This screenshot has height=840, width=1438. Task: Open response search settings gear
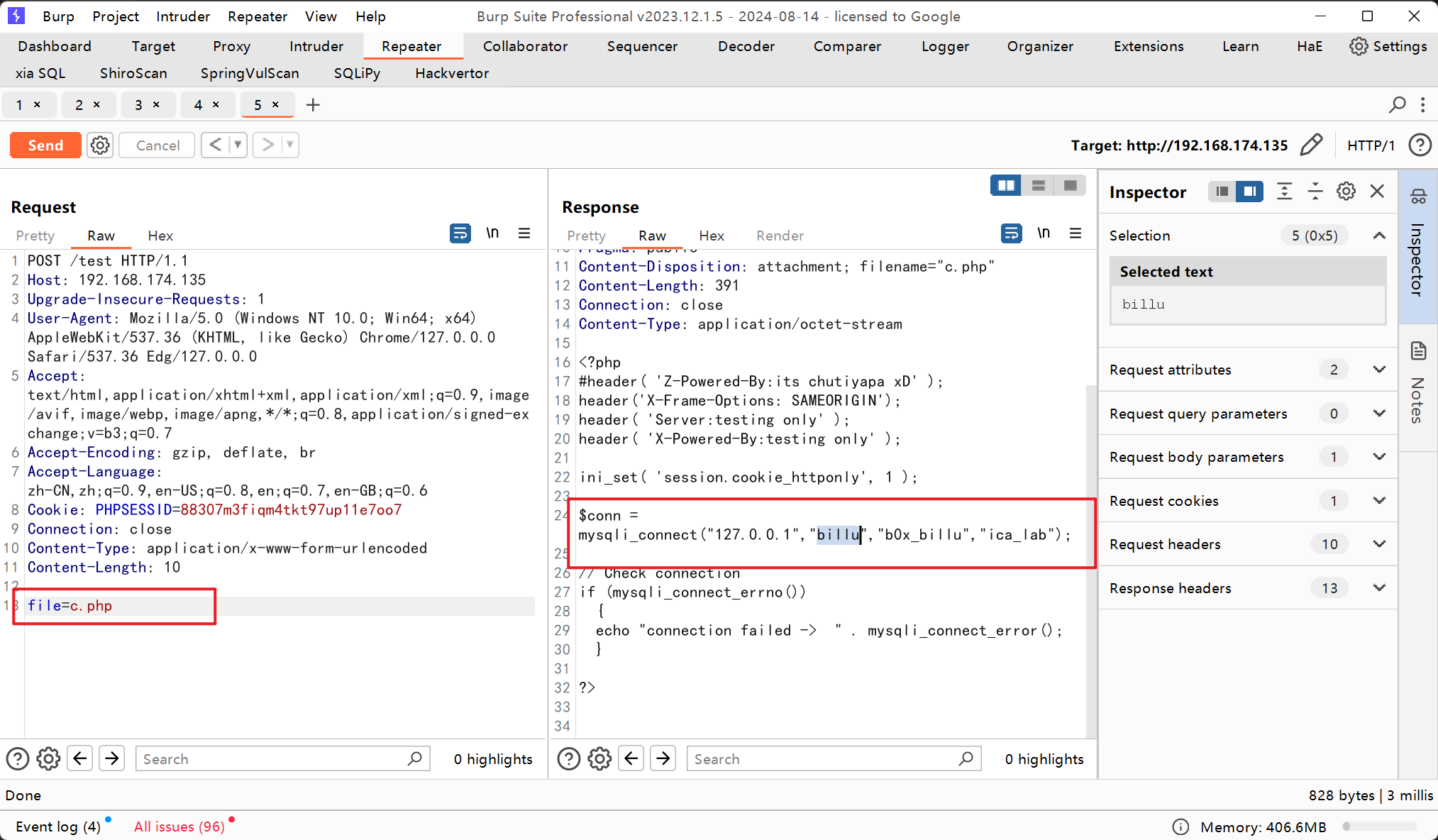pos(599,759)
